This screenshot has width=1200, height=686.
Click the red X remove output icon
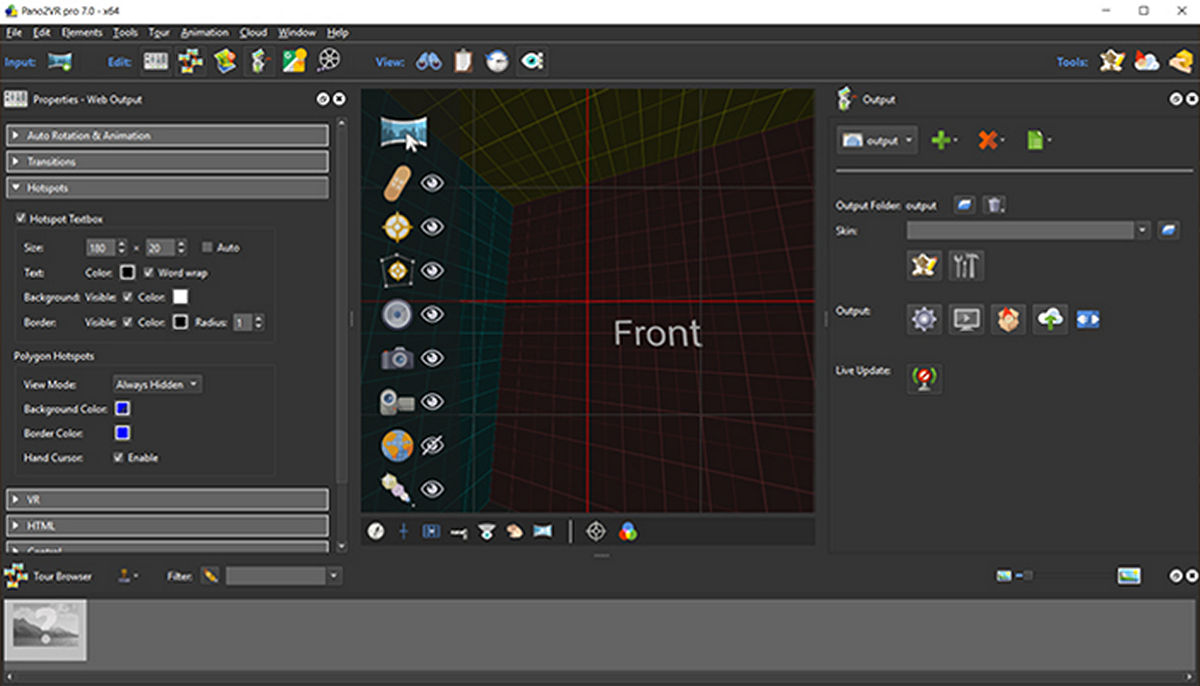(x=989, y=141)
